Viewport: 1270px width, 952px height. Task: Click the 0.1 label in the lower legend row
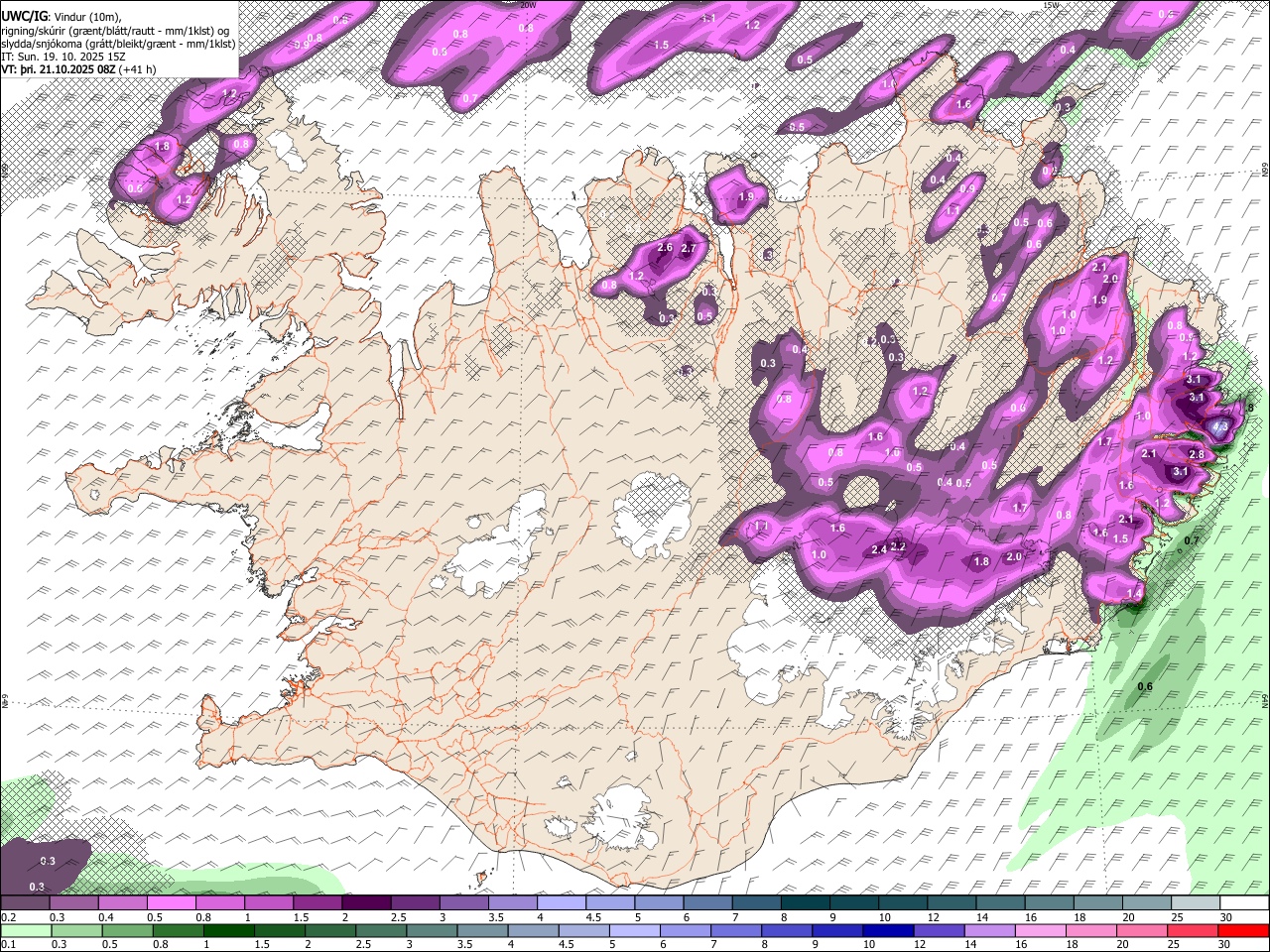point(9,944)
